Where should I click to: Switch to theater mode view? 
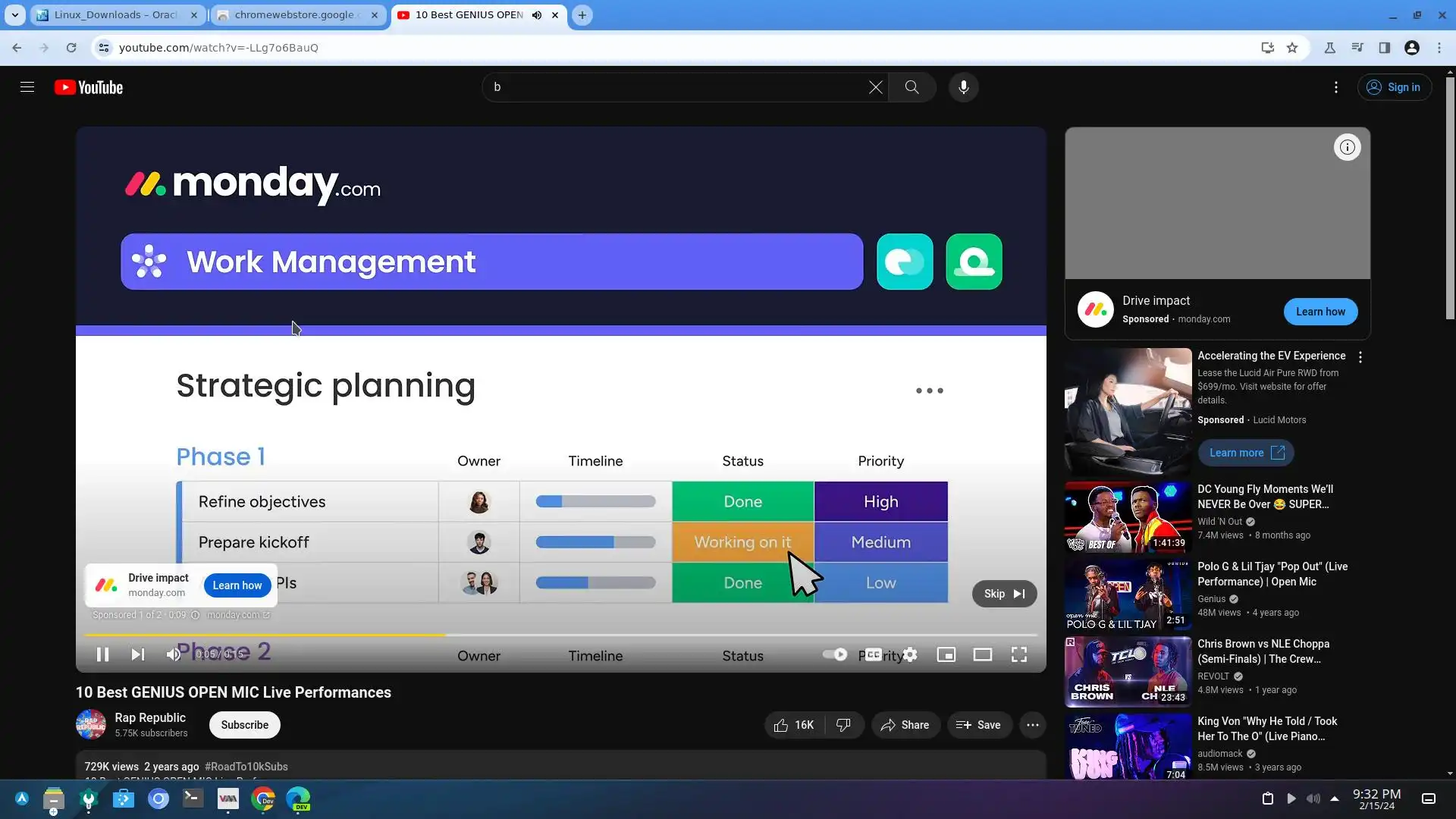click(982, 654)
